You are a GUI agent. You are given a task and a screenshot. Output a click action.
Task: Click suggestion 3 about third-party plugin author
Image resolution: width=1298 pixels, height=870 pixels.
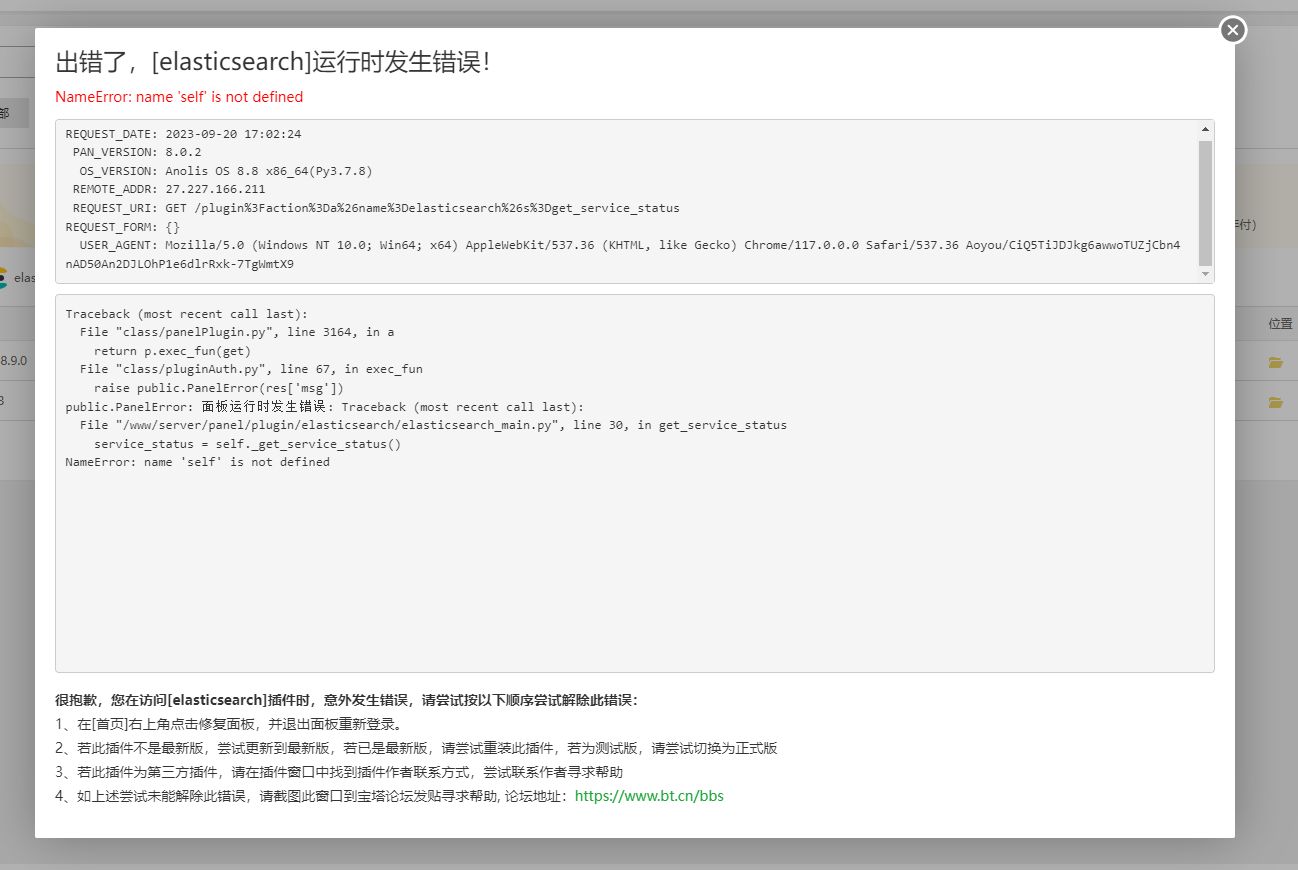[x=339, y=772]
